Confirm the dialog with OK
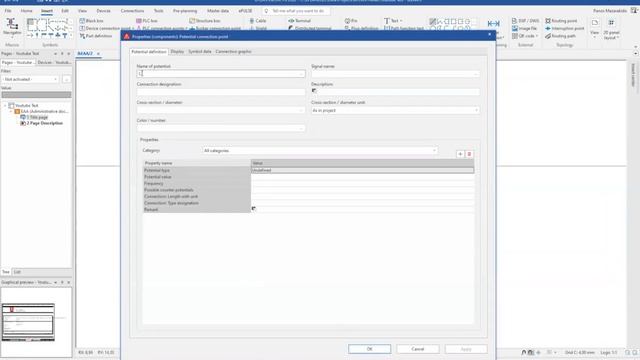 tap(369, 349)
